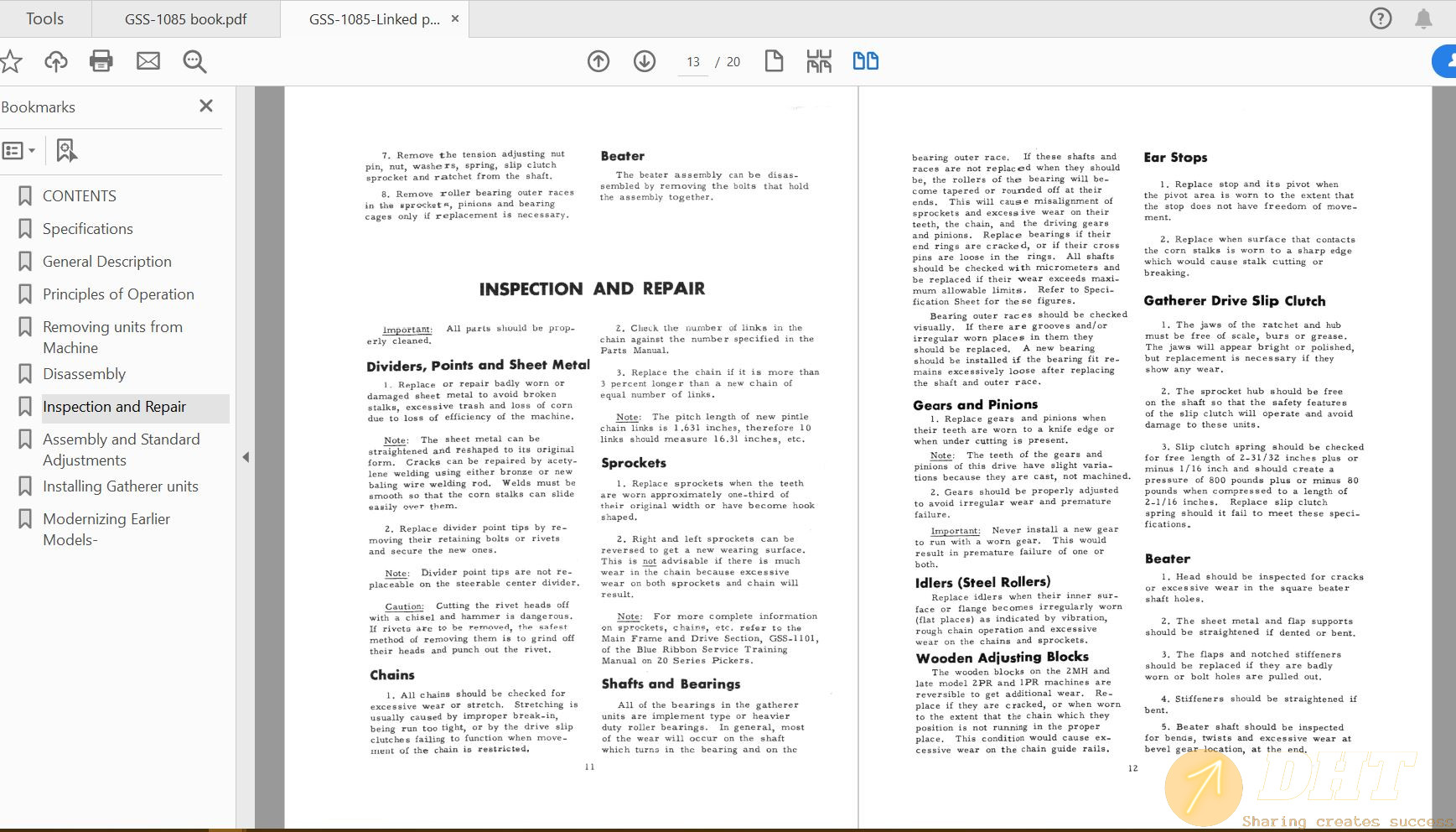This screenshot has height=832, width=1456.
Task: Switch to GSS-1085 book.pdf tab
Action: tap(185, 19)
